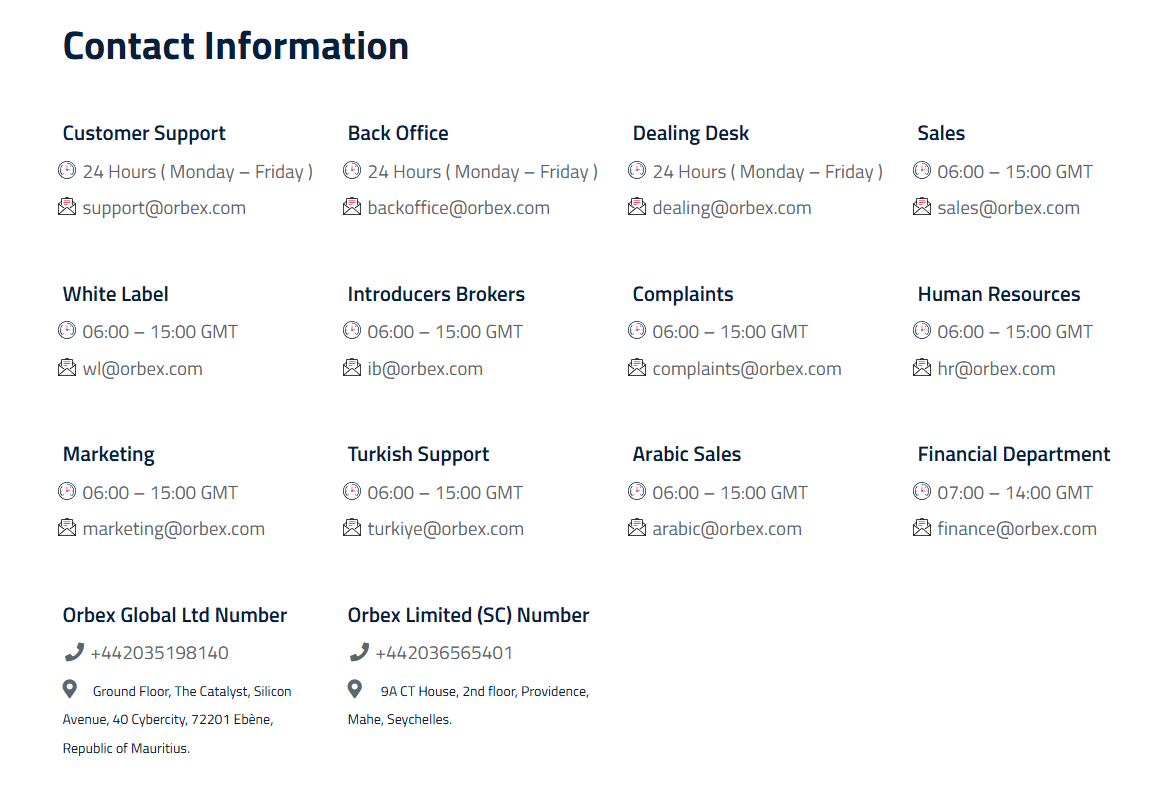Click the envelope icon beside support@orbex.com
Image resolution: width=1152 pixels, height=808 pixels.
[x=67, y=207]
